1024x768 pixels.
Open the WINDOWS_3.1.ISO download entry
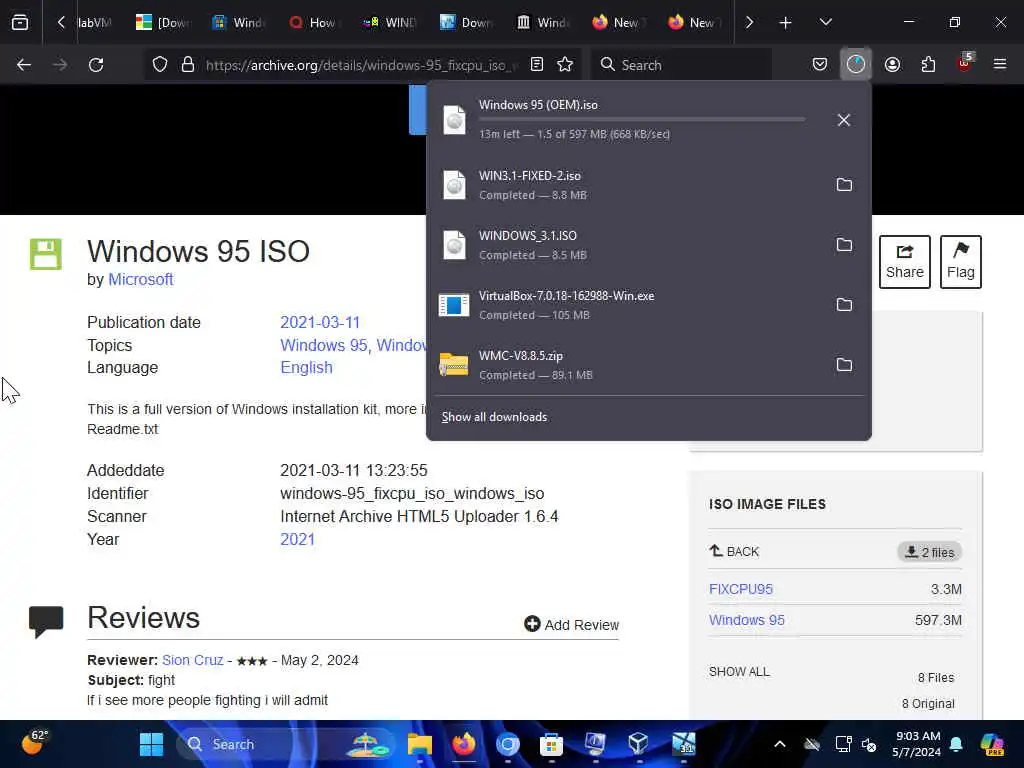coord(627,245)
